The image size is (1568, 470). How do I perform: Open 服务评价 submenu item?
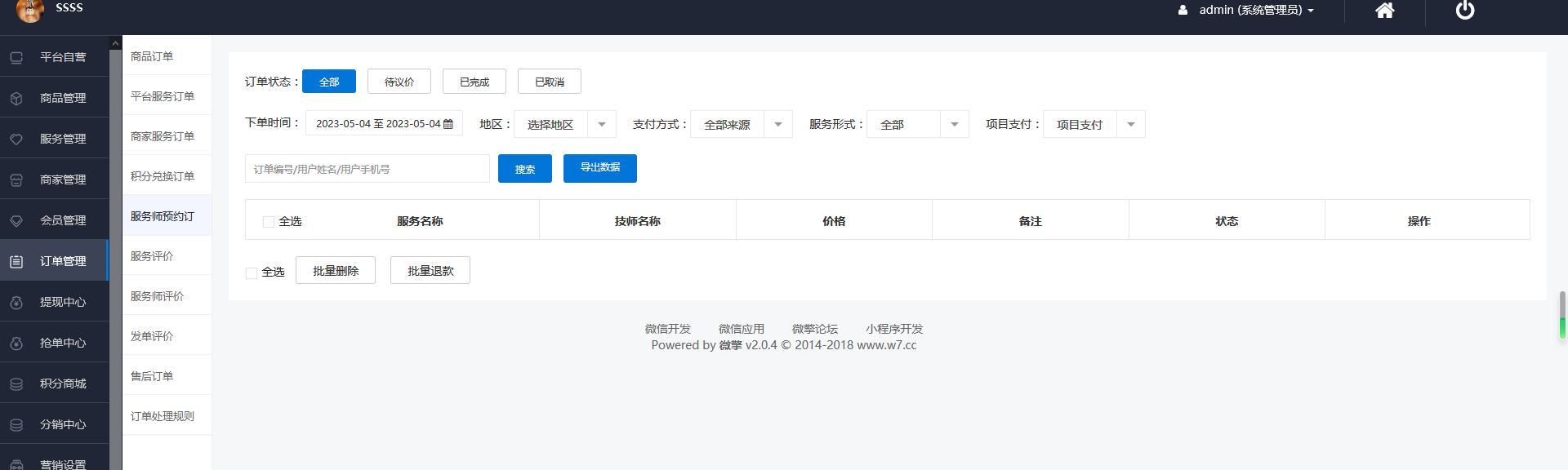pos(167,256)
